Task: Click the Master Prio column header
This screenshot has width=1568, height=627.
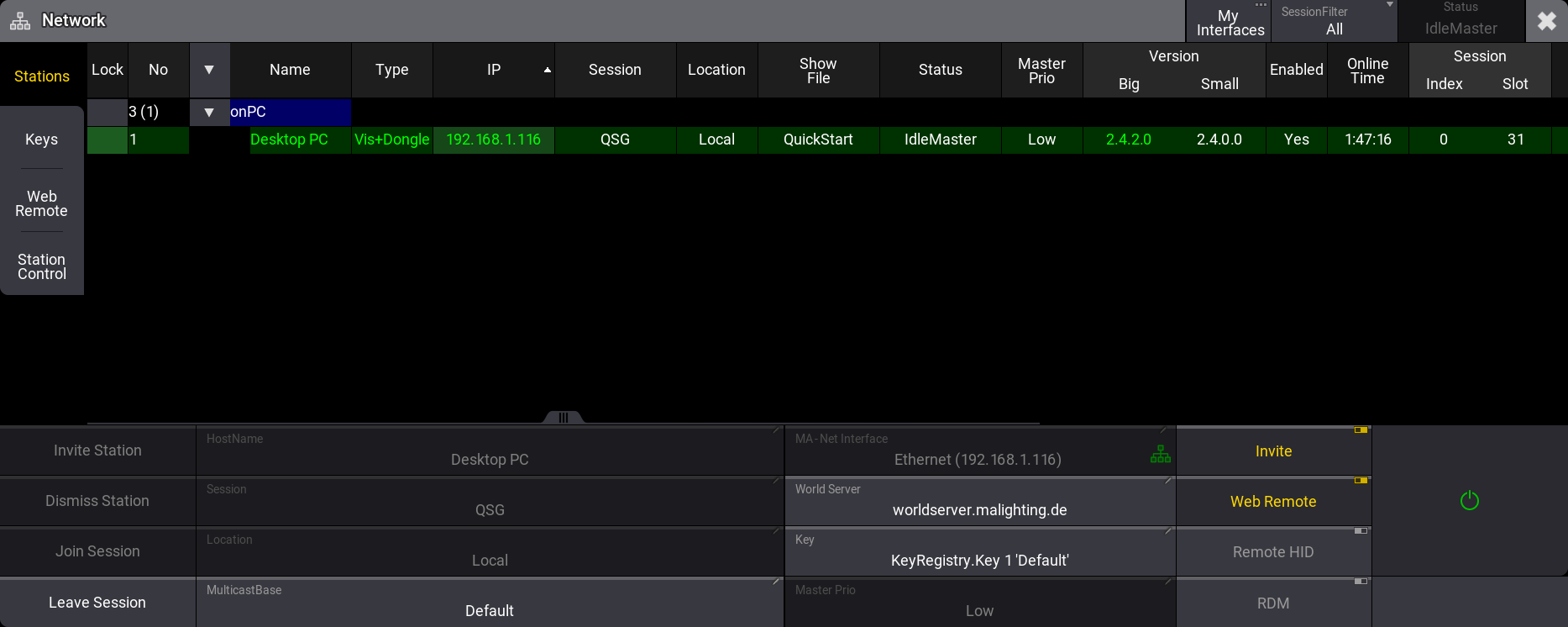Action: [x=1041, y=70]
